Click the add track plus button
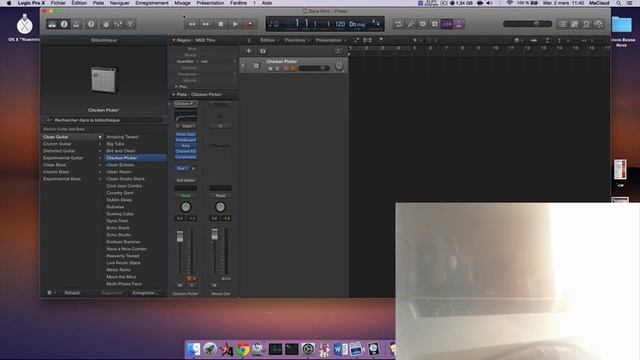 [249, 51]
